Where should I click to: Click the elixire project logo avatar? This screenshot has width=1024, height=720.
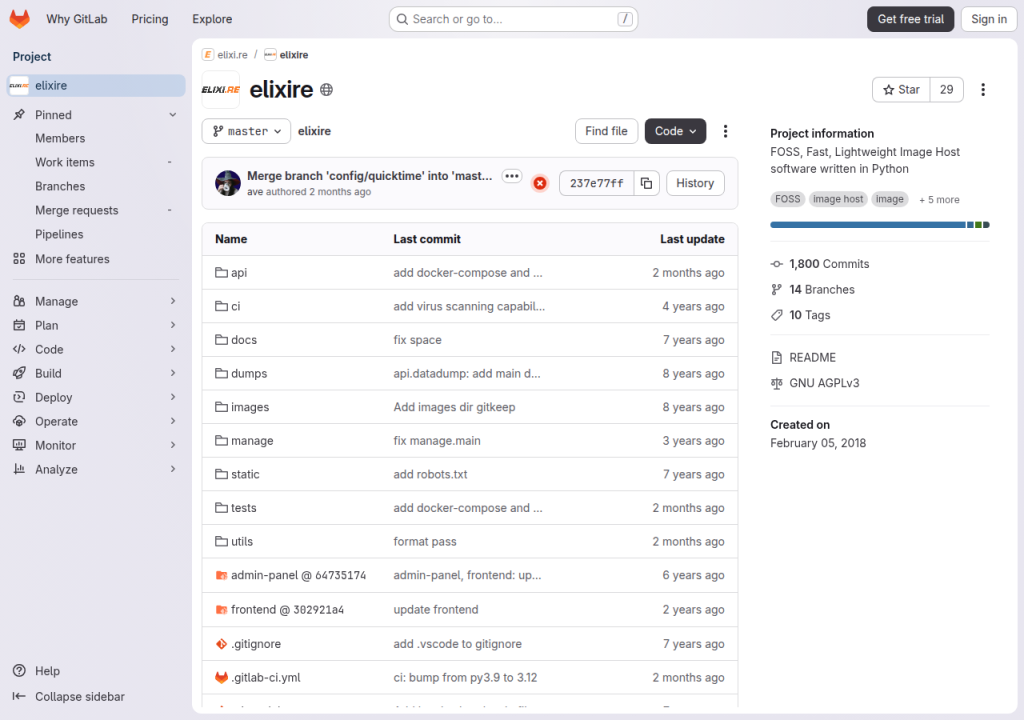[221, 90]
